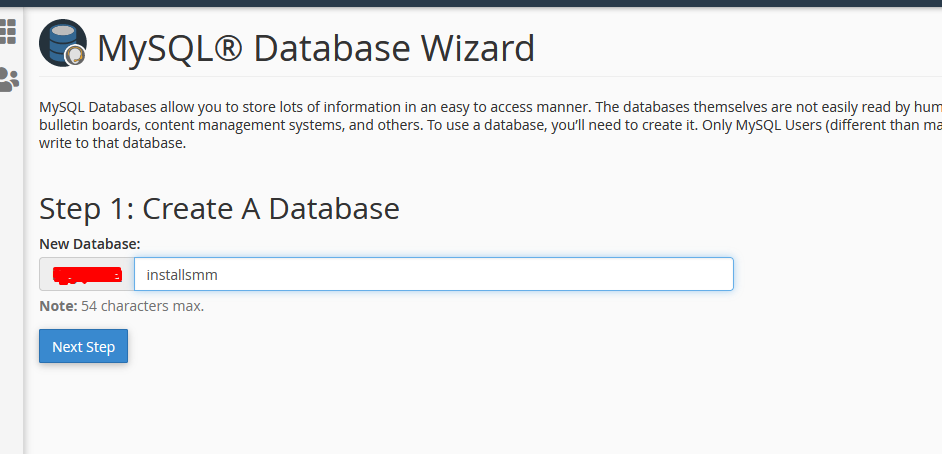Click the "New Database:" field label
The width and height of the screenshot is (942, 454).
click(90, 244)
